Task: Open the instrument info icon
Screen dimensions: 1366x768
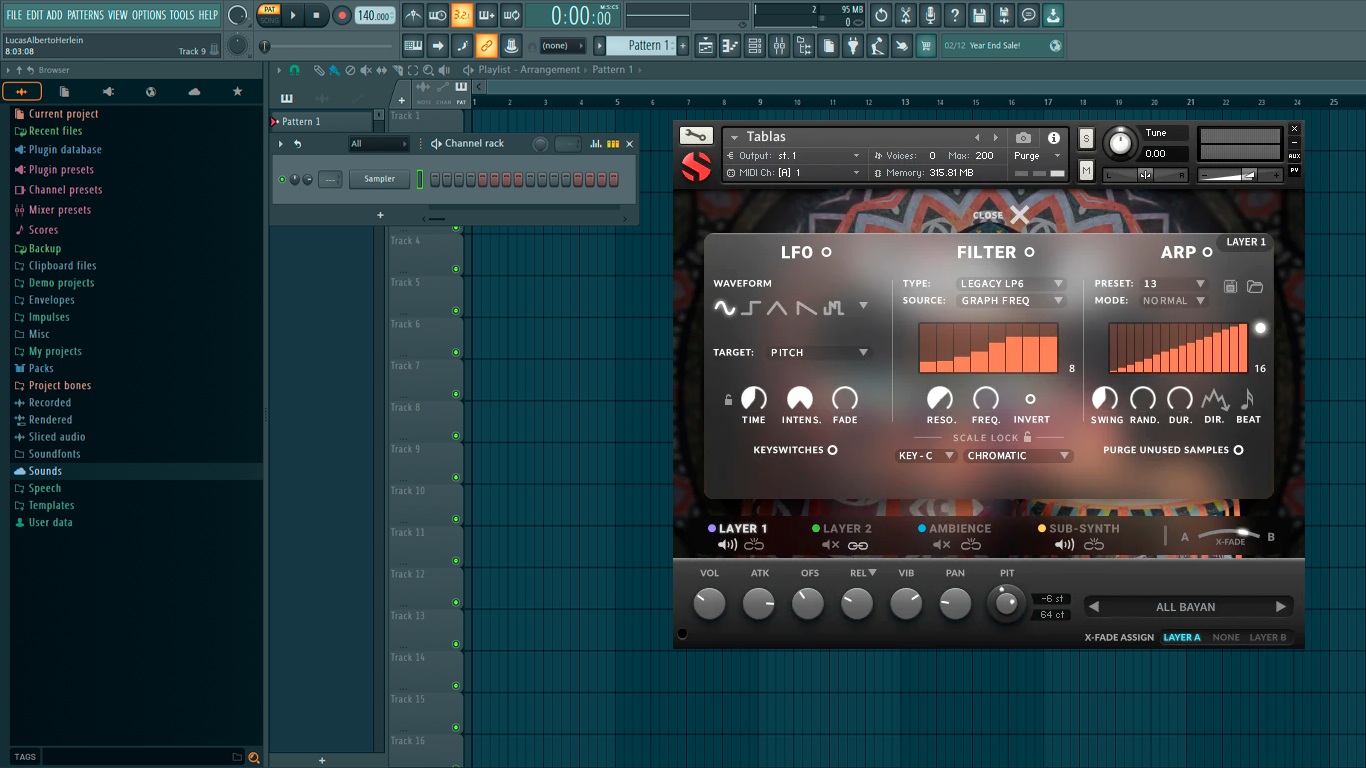Action: tap(1053, 138)
